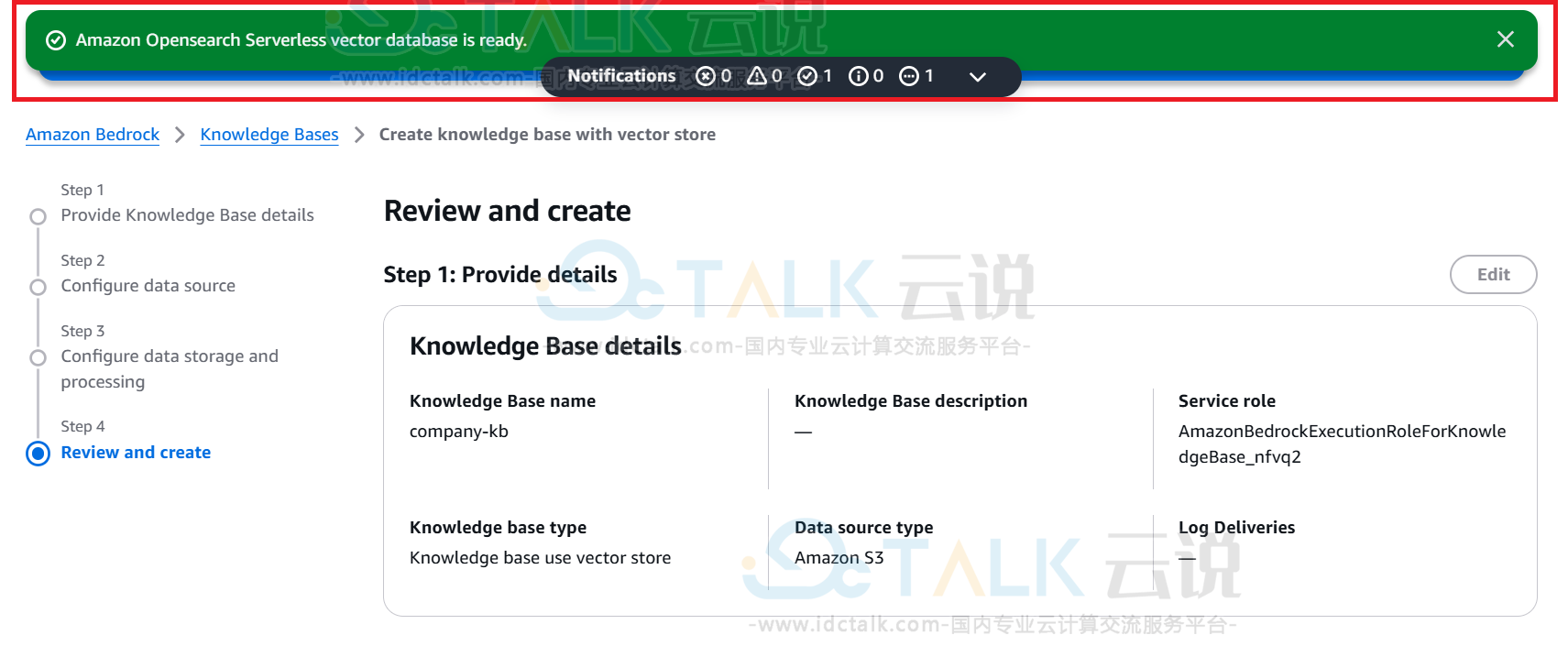The width and height of the screenshot is (1568, 646).
Task: Expand the Notifications bar chevron
Action: [x=978, y=77]
